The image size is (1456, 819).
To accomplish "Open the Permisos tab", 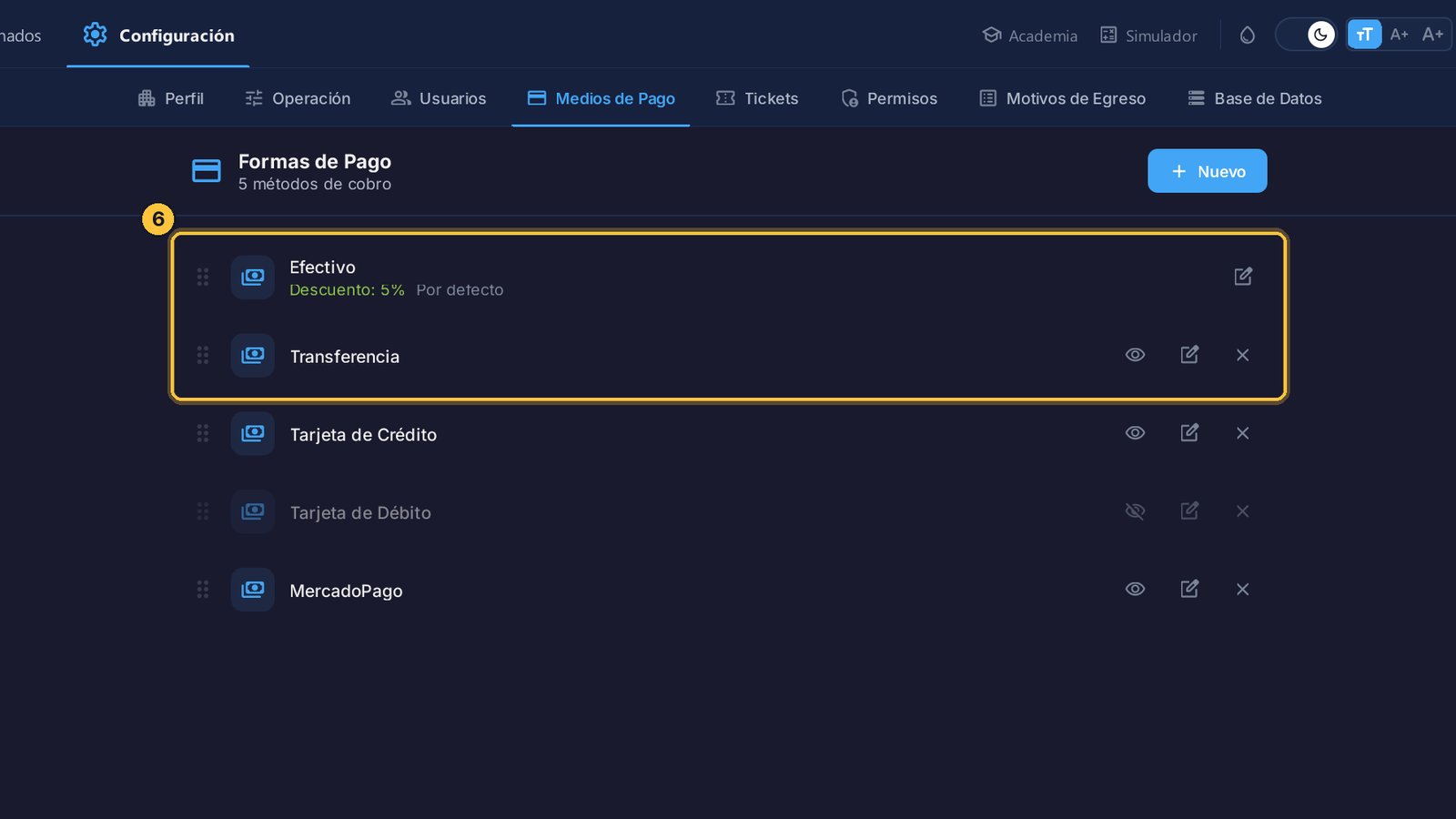I will (889, 98).
